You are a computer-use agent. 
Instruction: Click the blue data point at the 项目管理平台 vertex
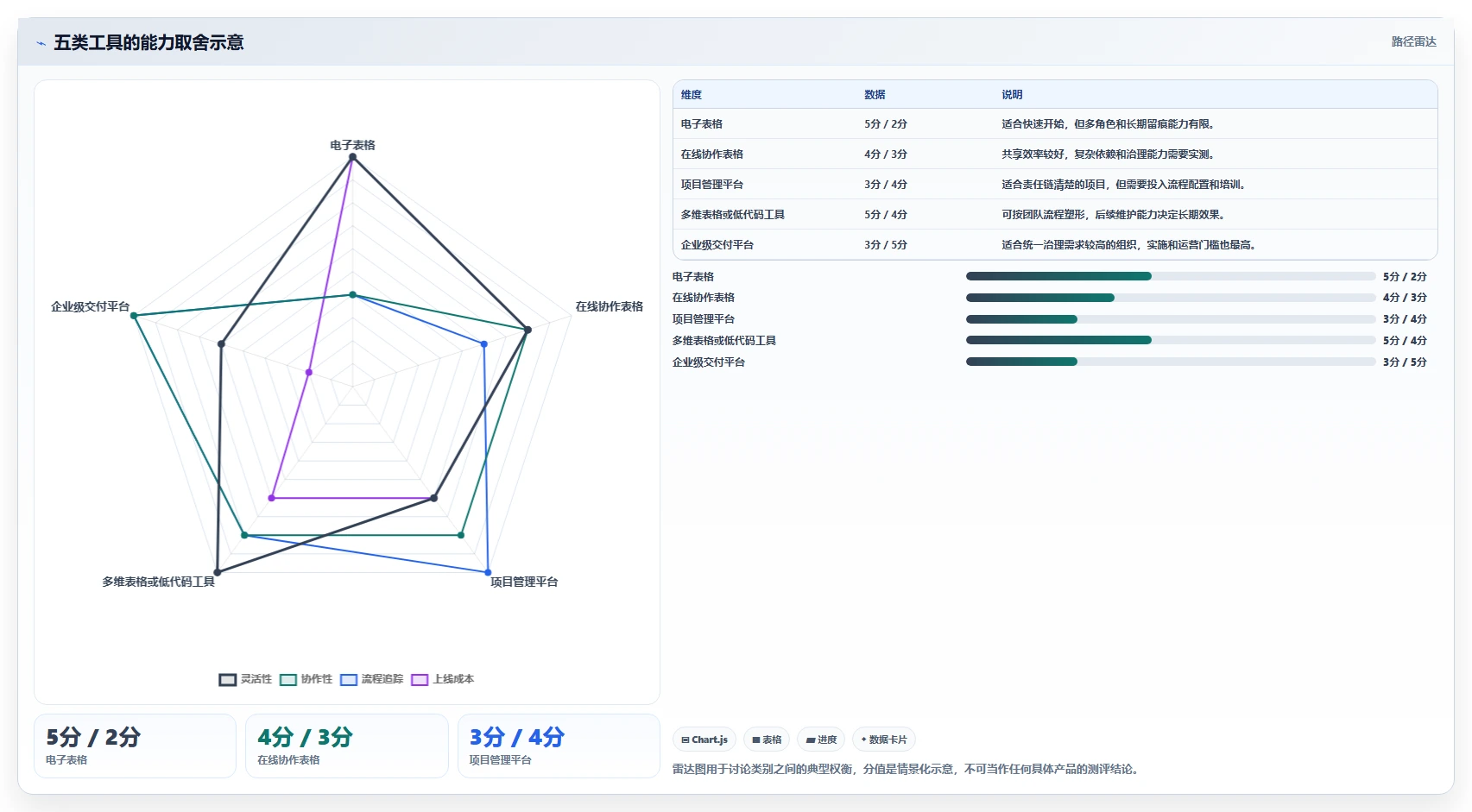[x=488, y=572]
